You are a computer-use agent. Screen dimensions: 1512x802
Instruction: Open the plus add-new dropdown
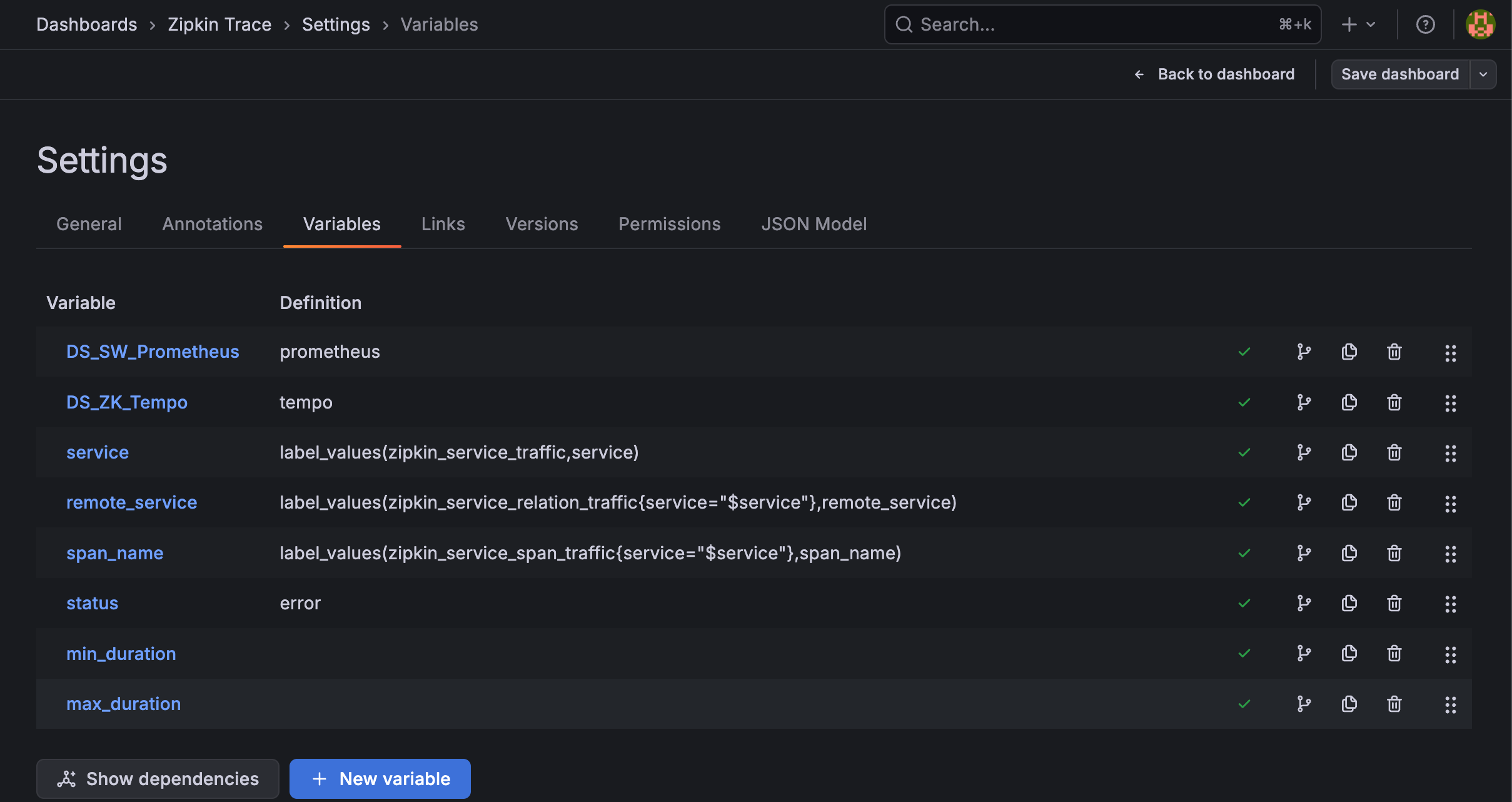1358,24
